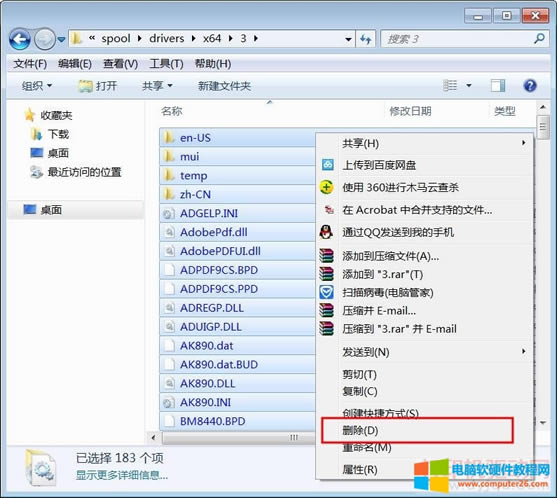Viewport: 557px width, 498px height.
Task: Select the temp folder
Action: click(237, 175)
